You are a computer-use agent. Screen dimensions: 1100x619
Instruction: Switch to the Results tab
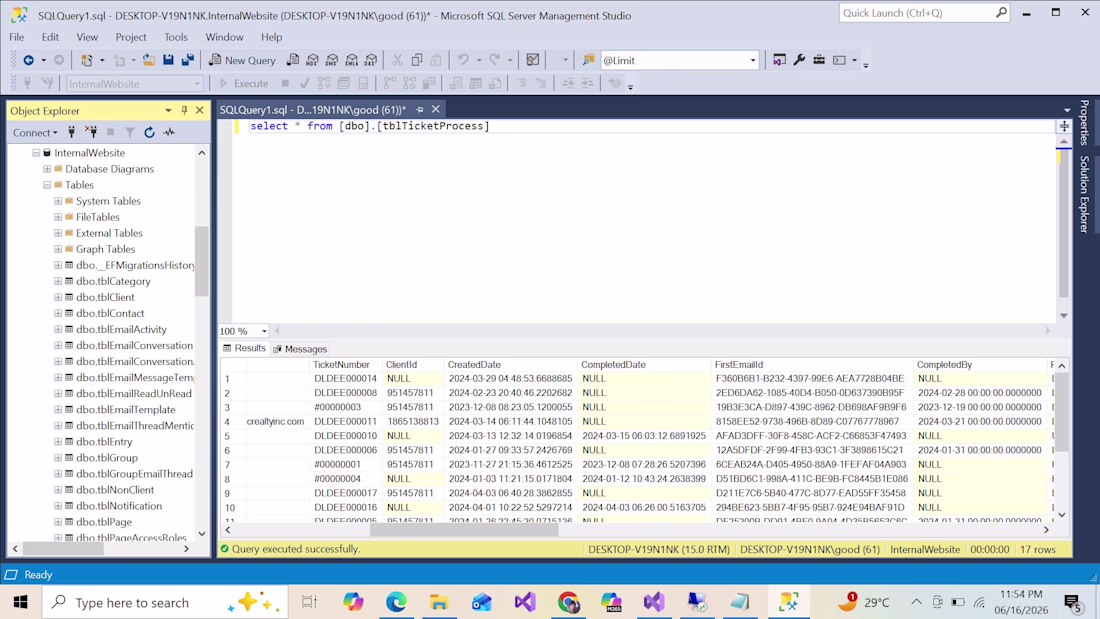[244, 349]
